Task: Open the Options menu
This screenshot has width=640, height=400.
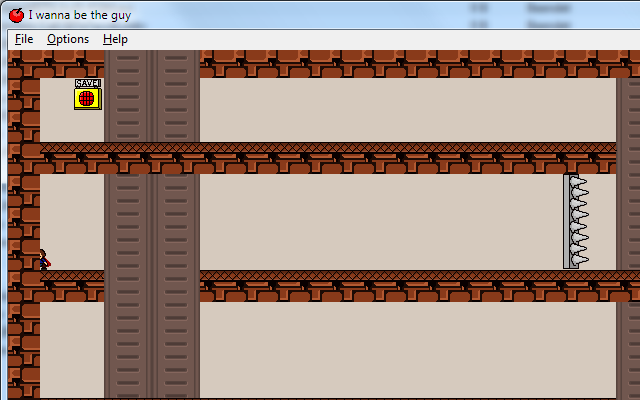Action: coord(68,39)
